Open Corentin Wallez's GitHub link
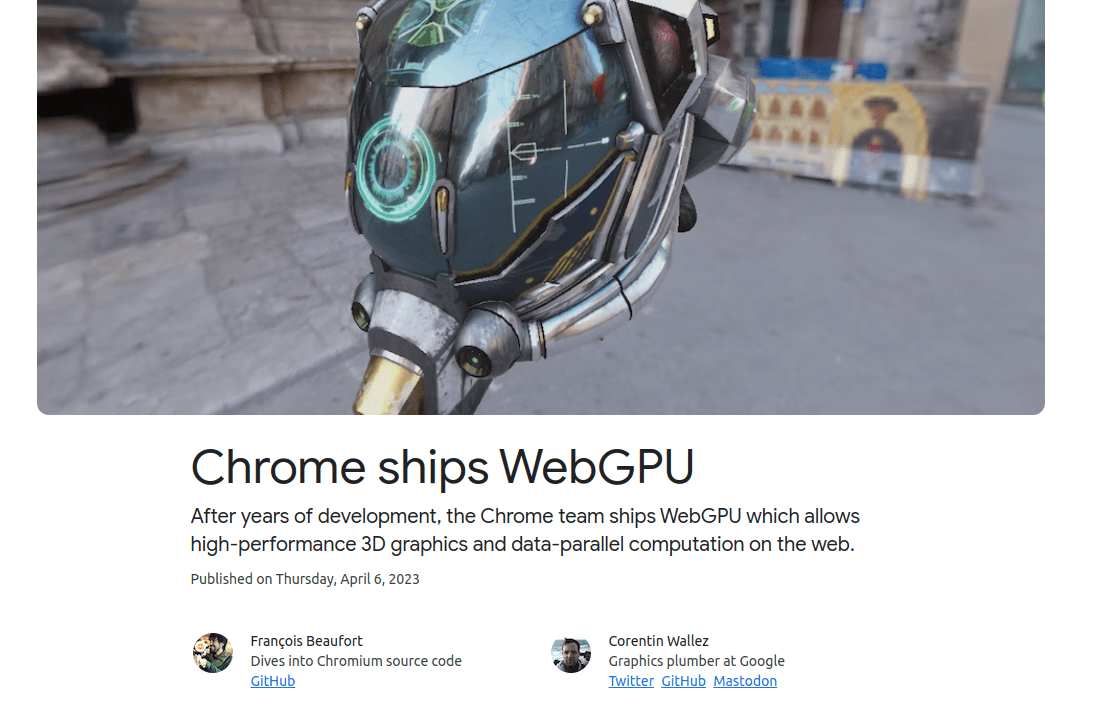 pyautogui.click(x=683, y=681)
